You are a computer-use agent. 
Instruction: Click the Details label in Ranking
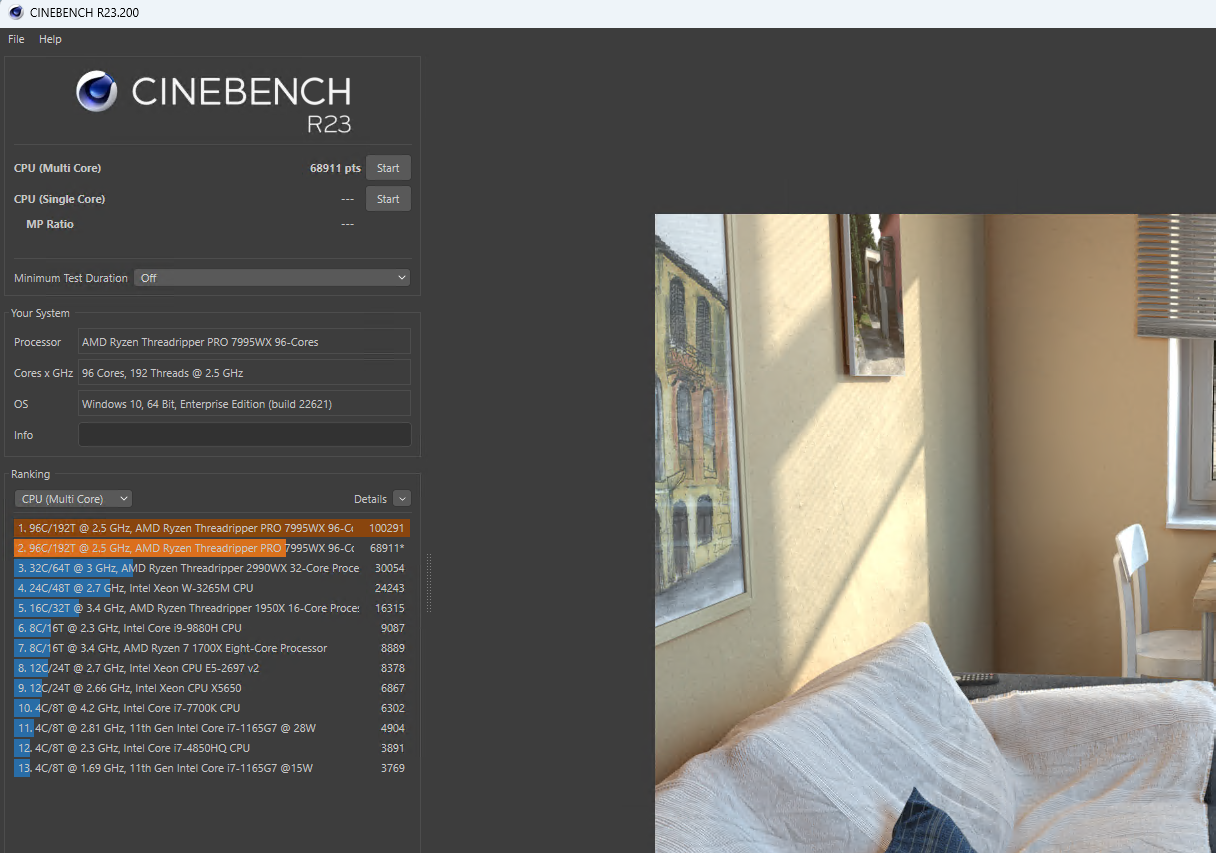tap(370, 499)
